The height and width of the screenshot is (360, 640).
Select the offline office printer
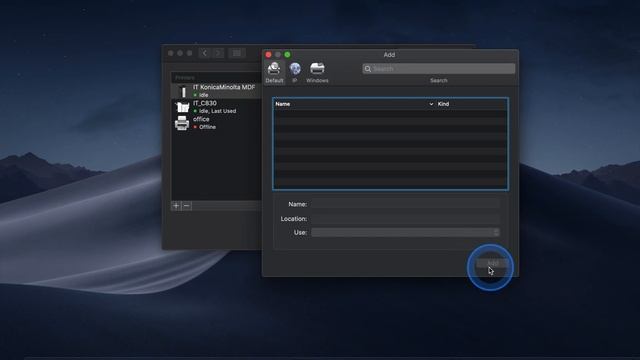[x=216, y=123]
